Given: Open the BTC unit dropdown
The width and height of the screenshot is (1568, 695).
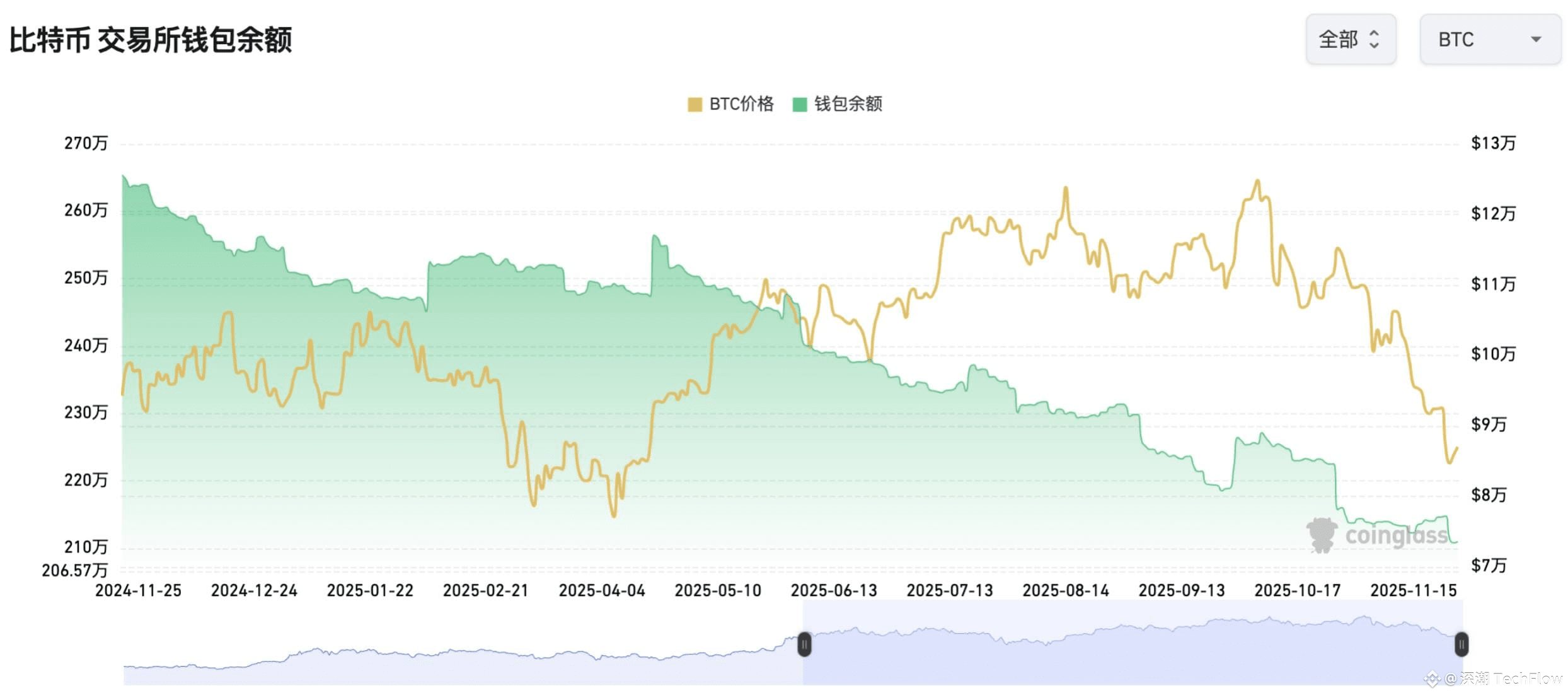Looking at the screenshot, I should pos(1490,40).
